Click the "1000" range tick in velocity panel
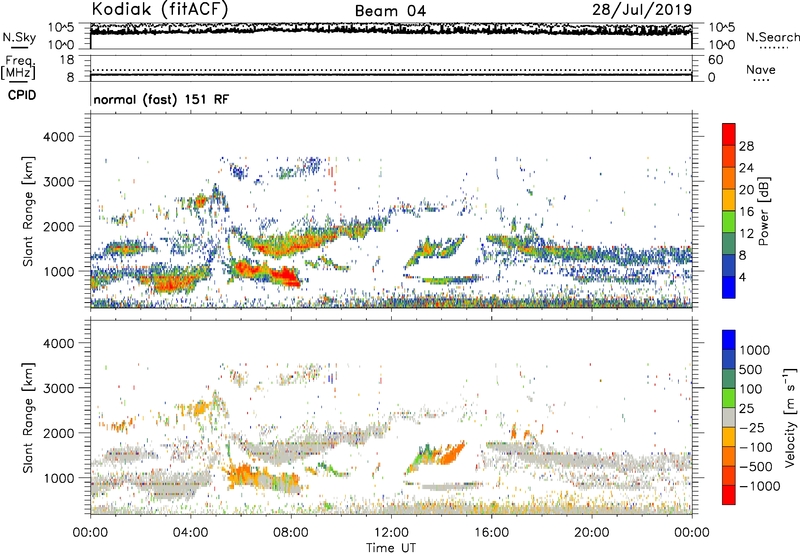The height and width of the screenshot is (554, 800). point(58,478)
